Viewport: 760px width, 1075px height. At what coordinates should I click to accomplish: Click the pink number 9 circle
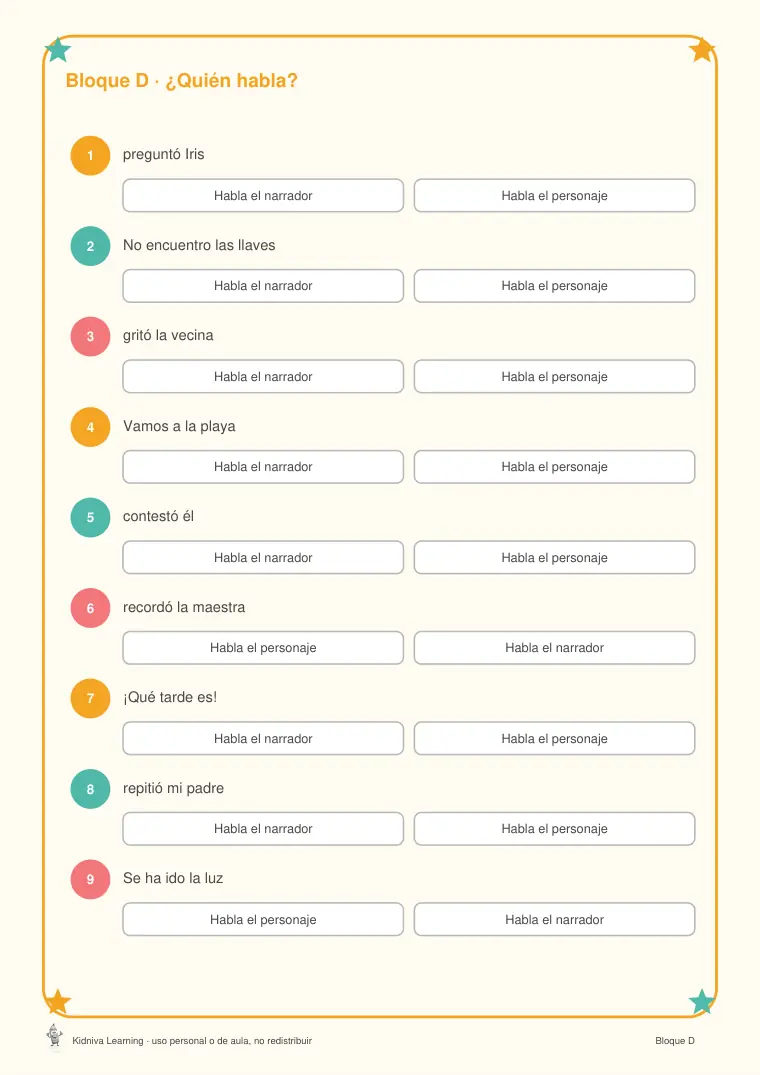pyautogui.click(x=90, y=880)
